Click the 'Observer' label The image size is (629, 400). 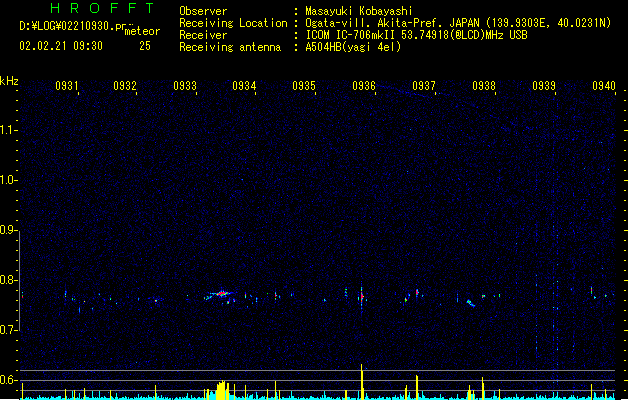[203, 11]
